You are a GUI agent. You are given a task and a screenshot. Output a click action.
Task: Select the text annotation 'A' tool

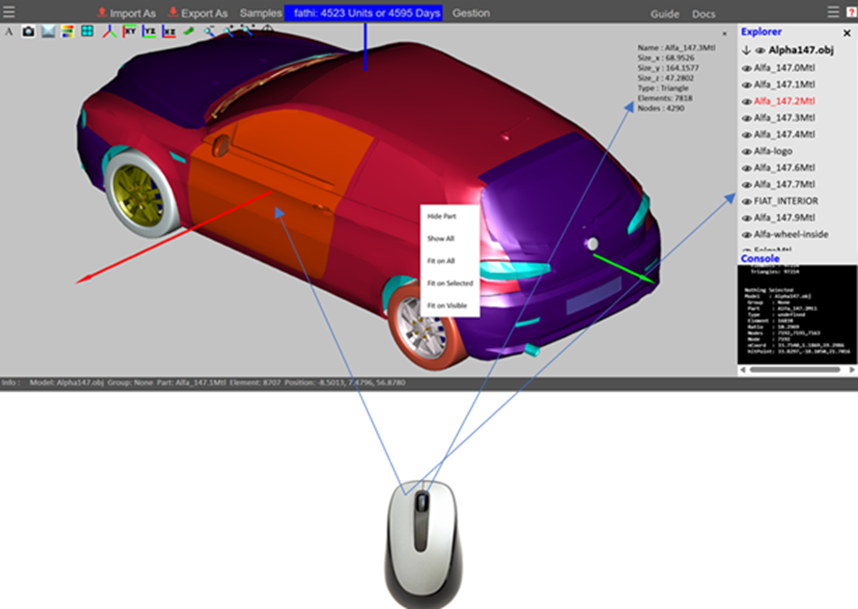point(9,32)
